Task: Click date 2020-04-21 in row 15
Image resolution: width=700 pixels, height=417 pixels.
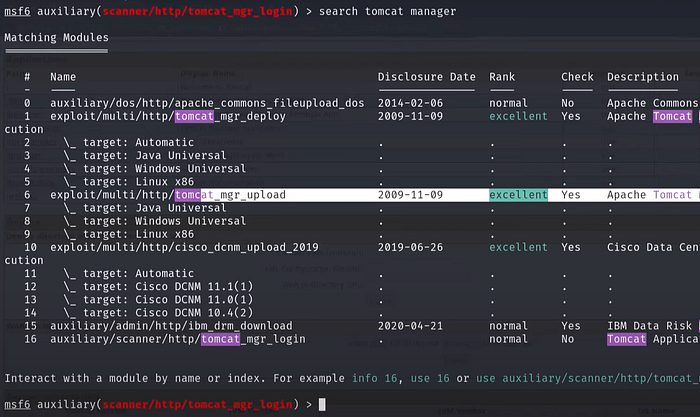Action: (410, 326)
